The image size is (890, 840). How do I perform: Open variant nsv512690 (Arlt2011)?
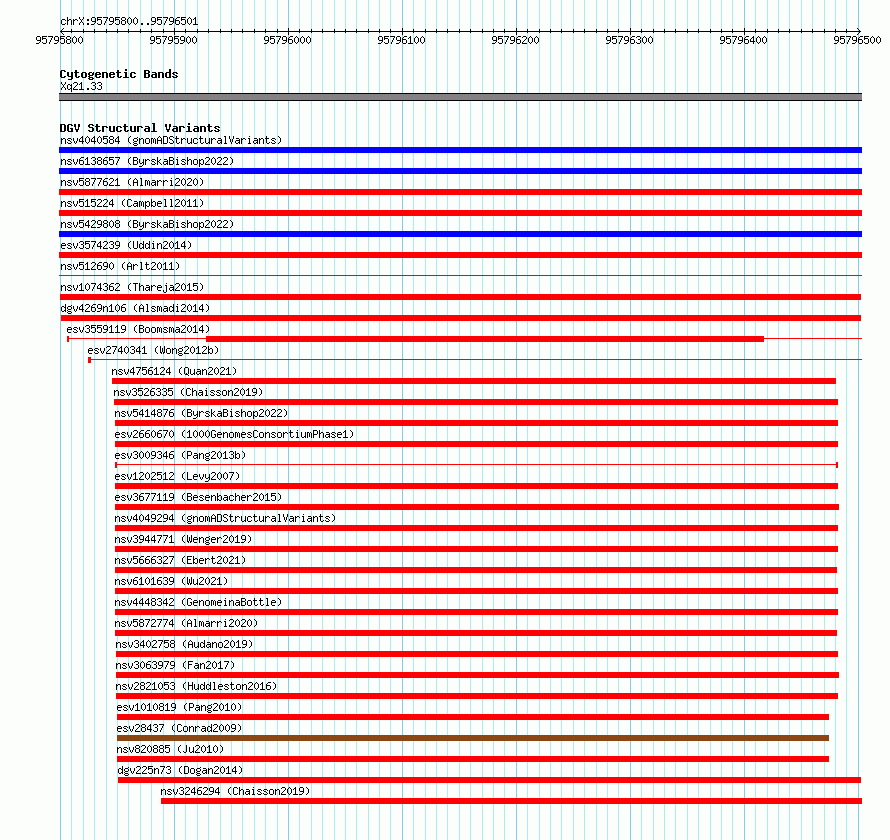[x=120, y=266]
